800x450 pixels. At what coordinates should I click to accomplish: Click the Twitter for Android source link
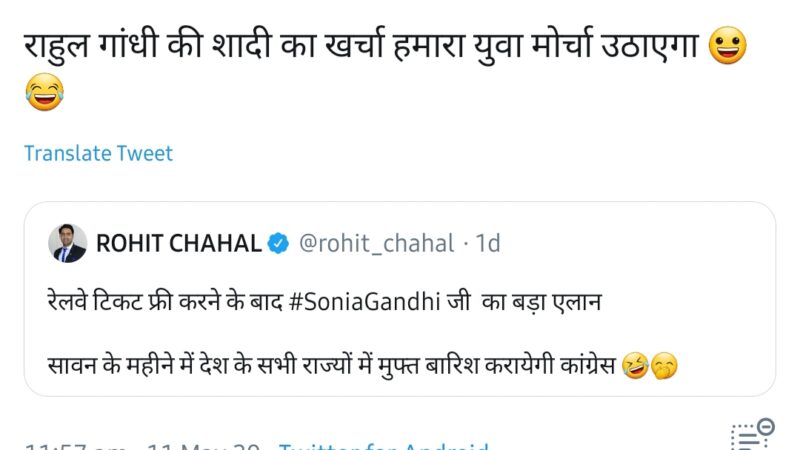coord(385,447)
